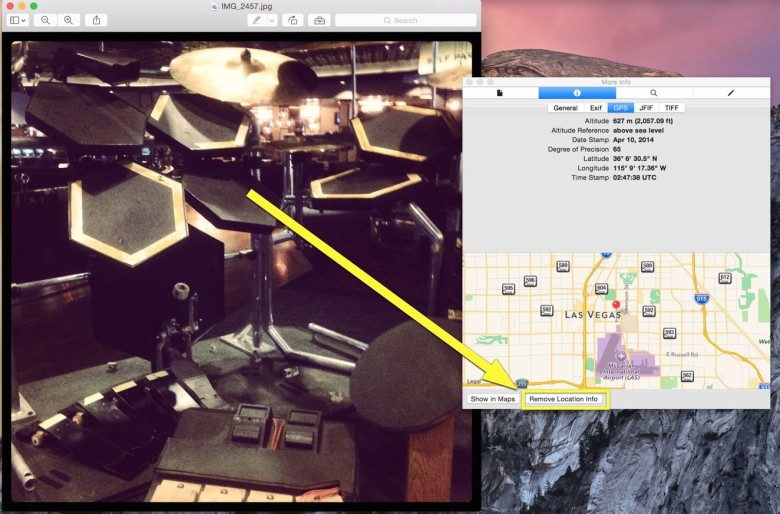Switch to the TIFF segment
This screenshot has height=514, width=780.
(x=671, y=108)
